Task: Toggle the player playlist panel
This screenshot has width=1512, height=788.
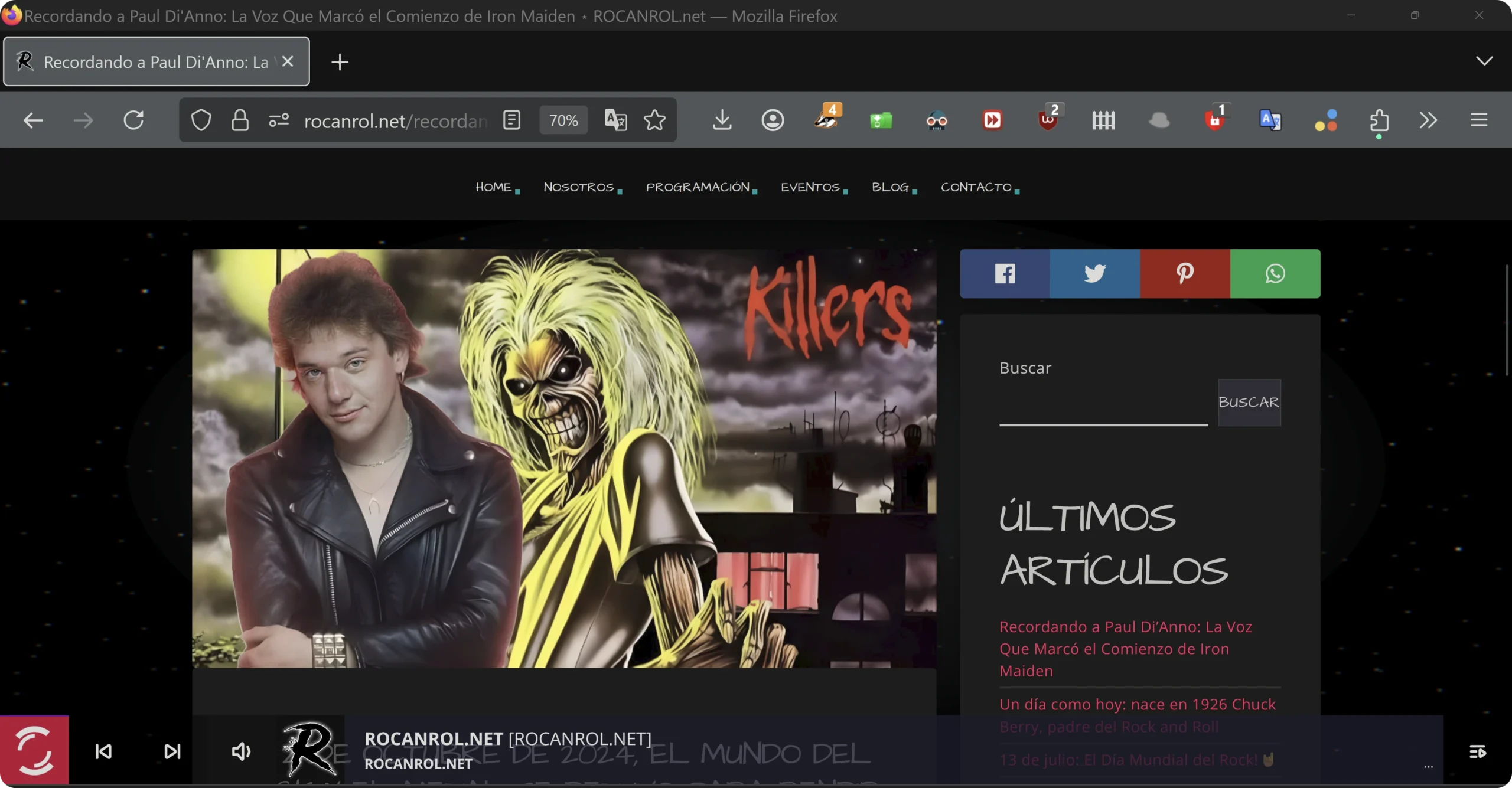Action: (x=1477, y=751)
